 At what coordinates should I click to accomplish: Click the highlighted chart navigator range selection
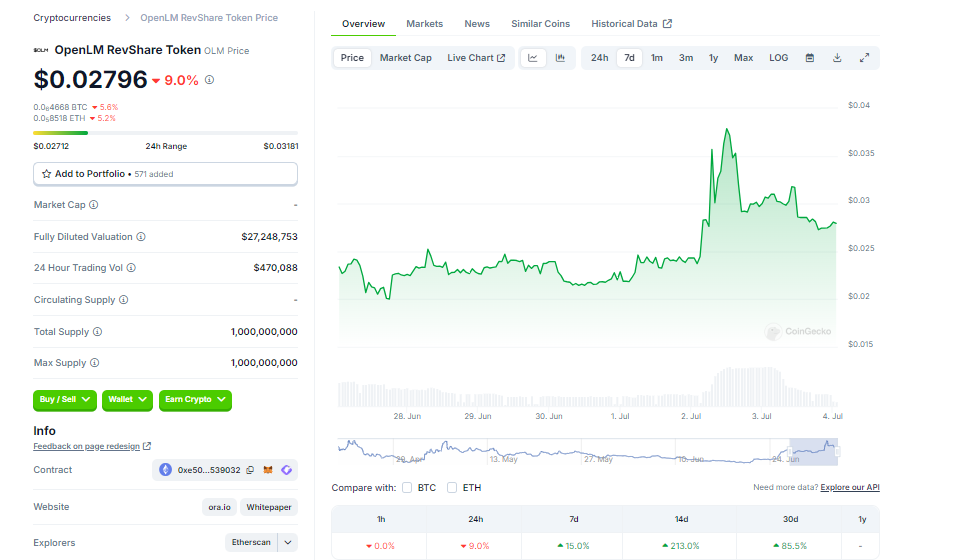click(x=814, y=451)
